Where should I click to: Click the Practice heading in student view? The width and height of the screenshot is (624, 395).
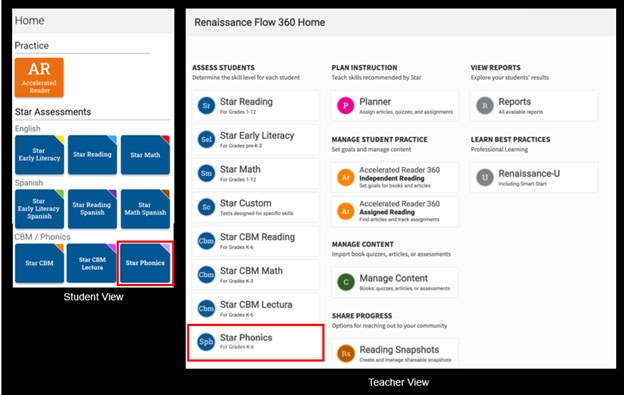click(x=32, y=46)
